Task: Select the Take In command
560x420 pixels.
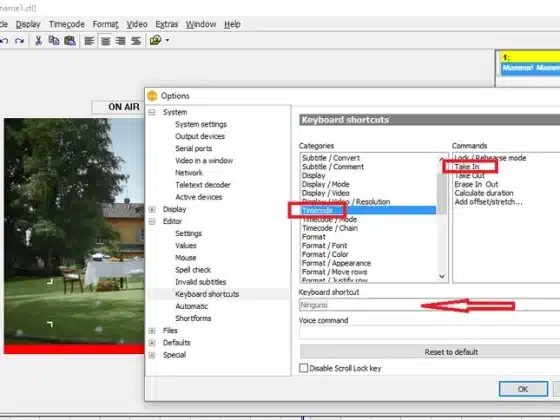Action: (x=467, y=167)
